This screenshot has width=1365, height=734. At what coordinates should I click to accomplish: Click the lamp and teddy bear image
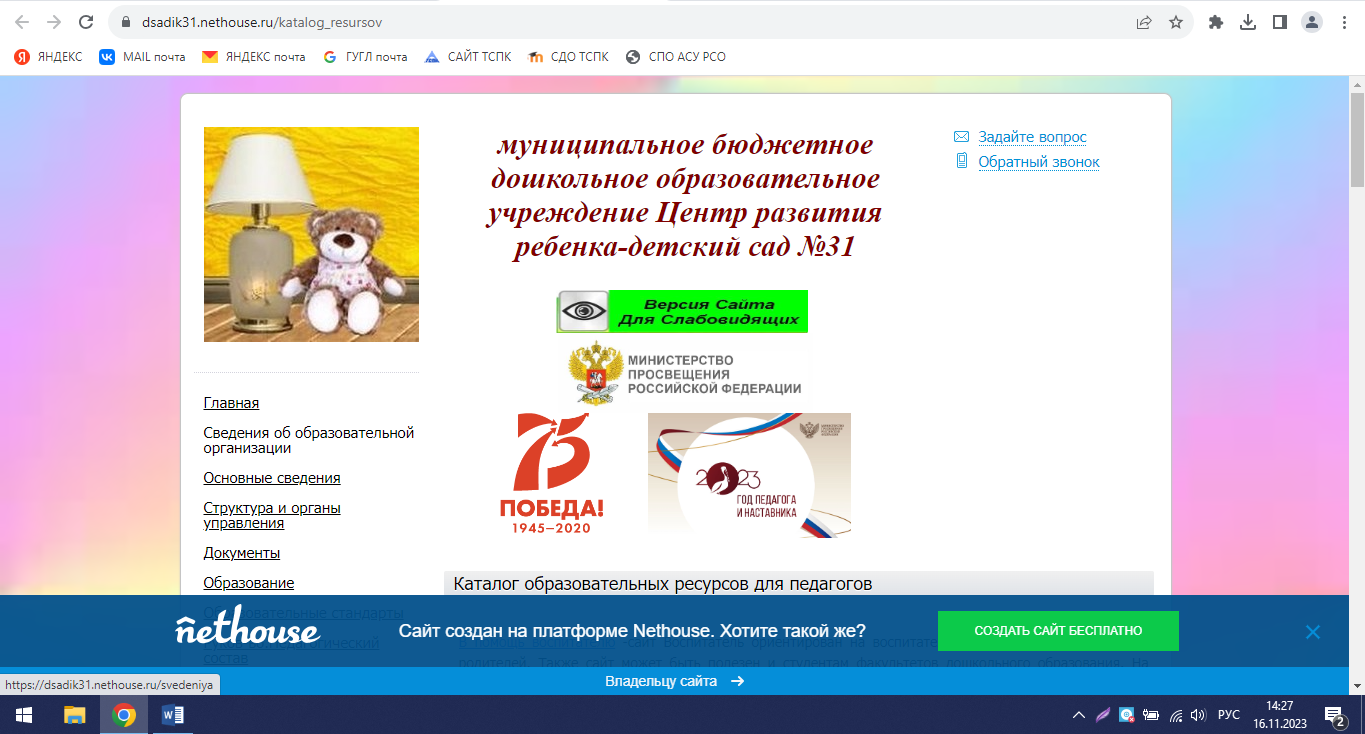311,234
